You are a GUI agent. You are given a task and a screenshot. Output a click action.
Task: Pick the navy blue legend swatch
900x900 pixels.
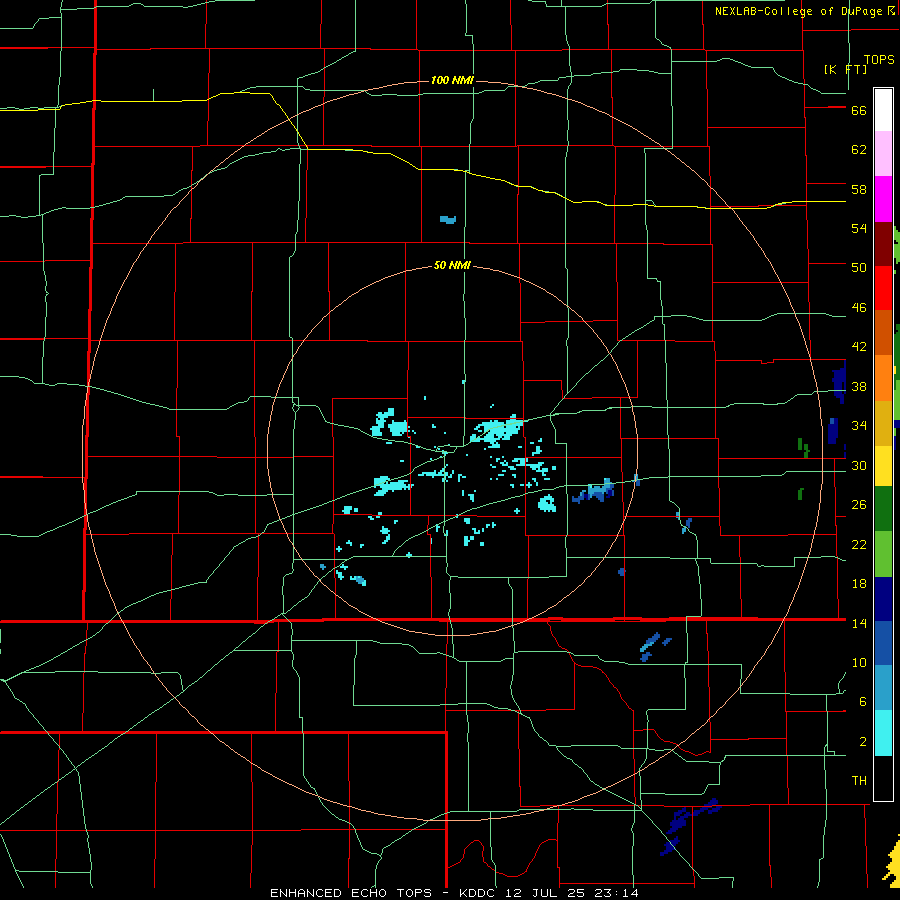pyautogui.click(x=883, y=599)
